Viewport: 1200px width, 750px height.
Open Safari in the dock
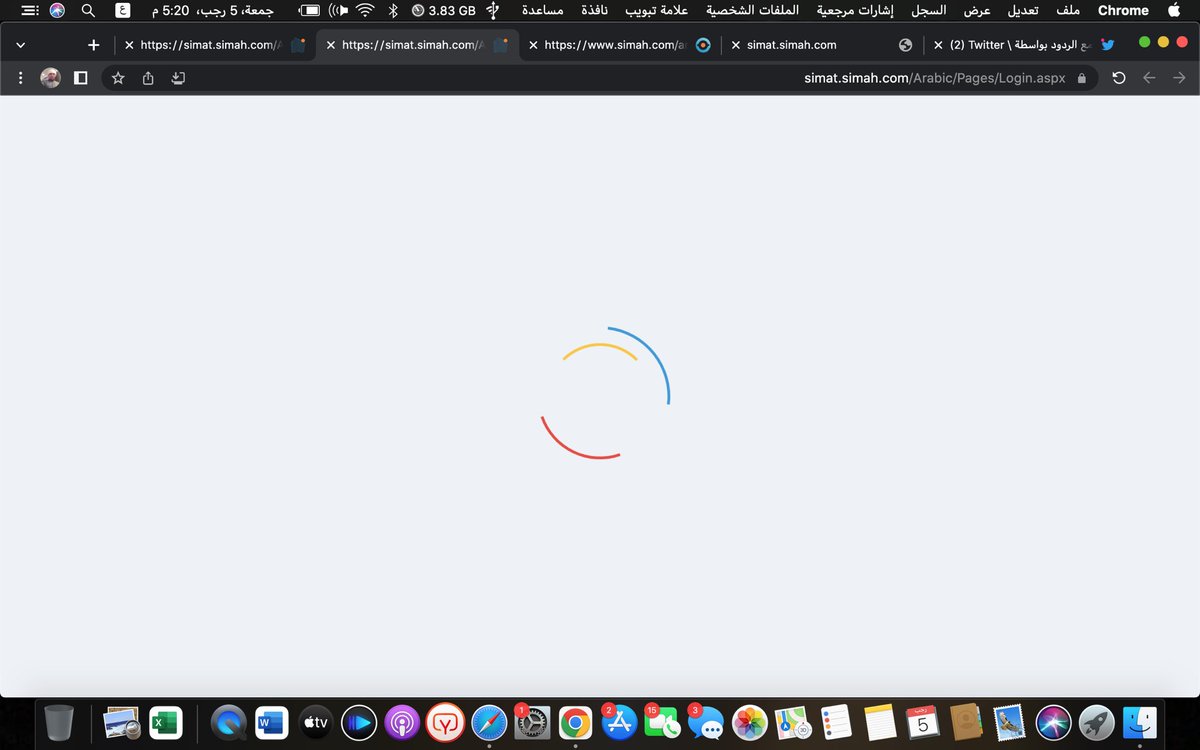click(489, 722)
